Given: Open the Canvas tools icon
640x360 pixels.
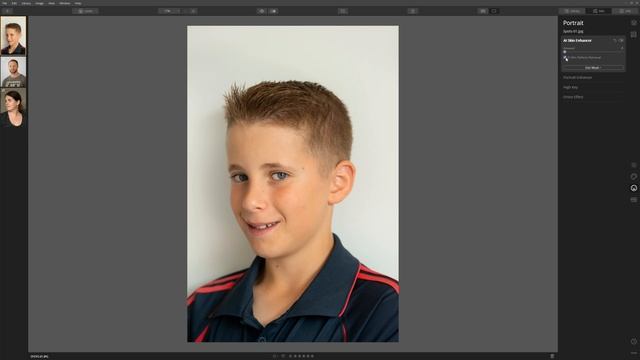Looking at the screenshot, I should [633, 35].
